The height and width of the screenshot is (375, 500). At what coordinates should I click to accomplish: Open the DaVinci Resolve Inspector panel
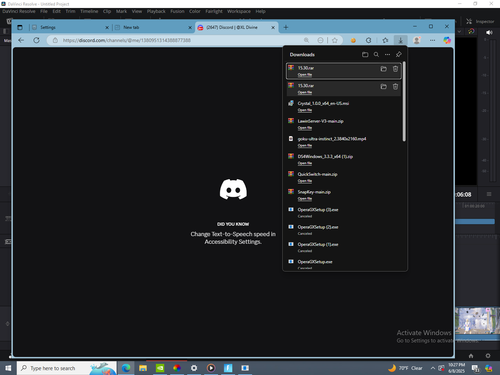point(480,21)
